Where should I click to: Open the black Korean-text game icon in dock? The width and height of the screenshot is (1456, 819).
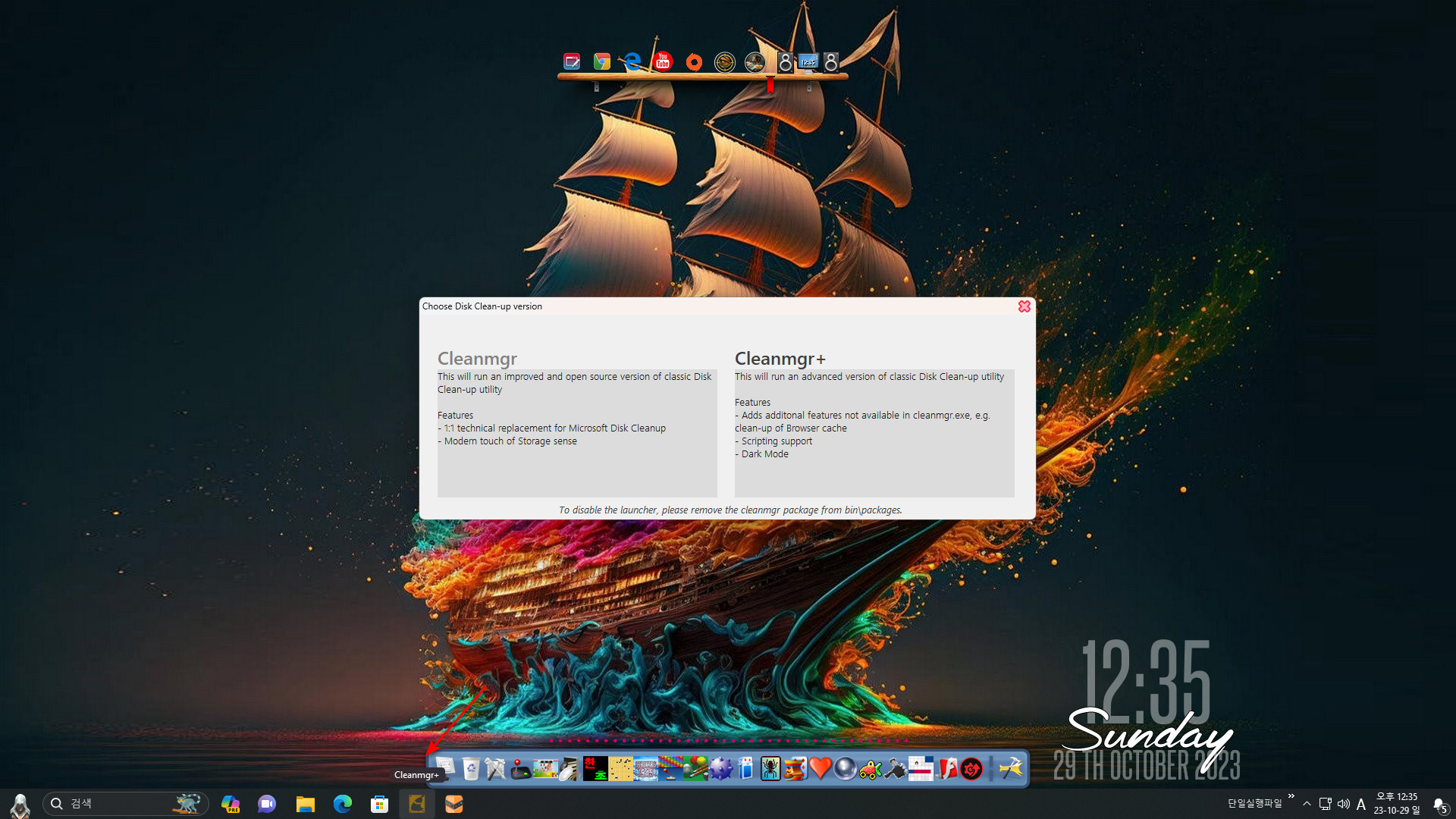[x=595, y=769]
